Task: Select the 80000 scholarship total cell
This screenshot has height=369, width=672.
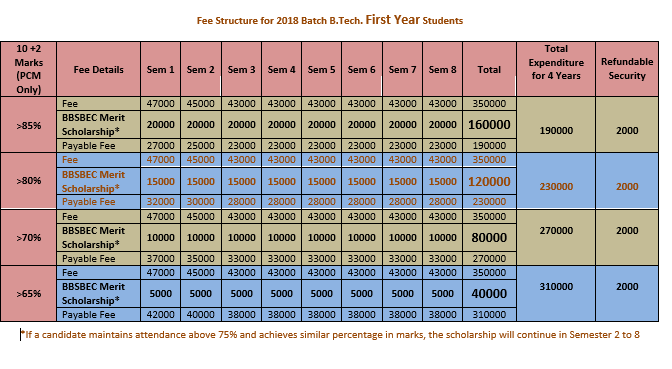Action: click(489, 237)
